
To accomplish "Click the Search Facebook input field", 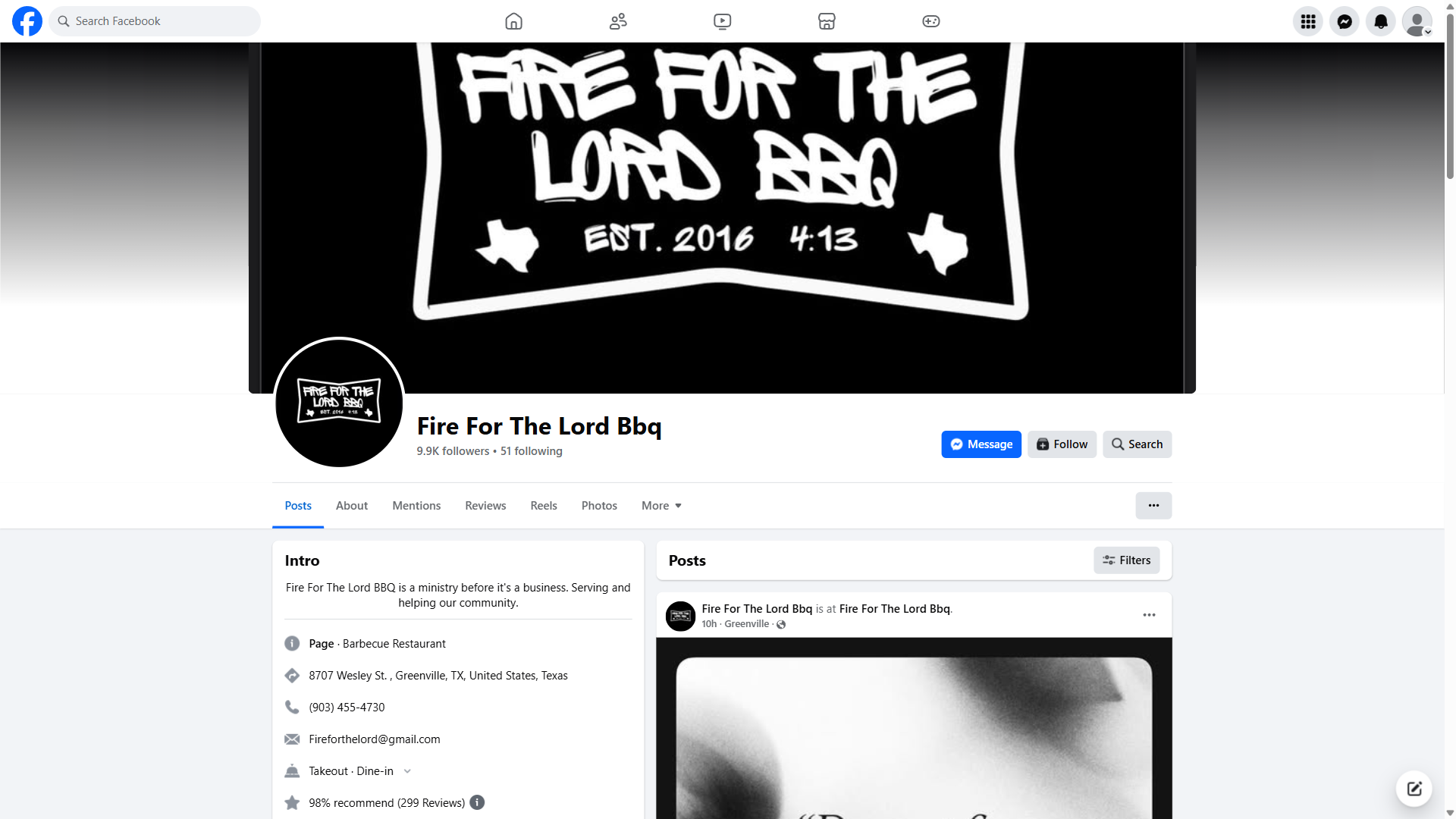I will [x=155, y=21].
